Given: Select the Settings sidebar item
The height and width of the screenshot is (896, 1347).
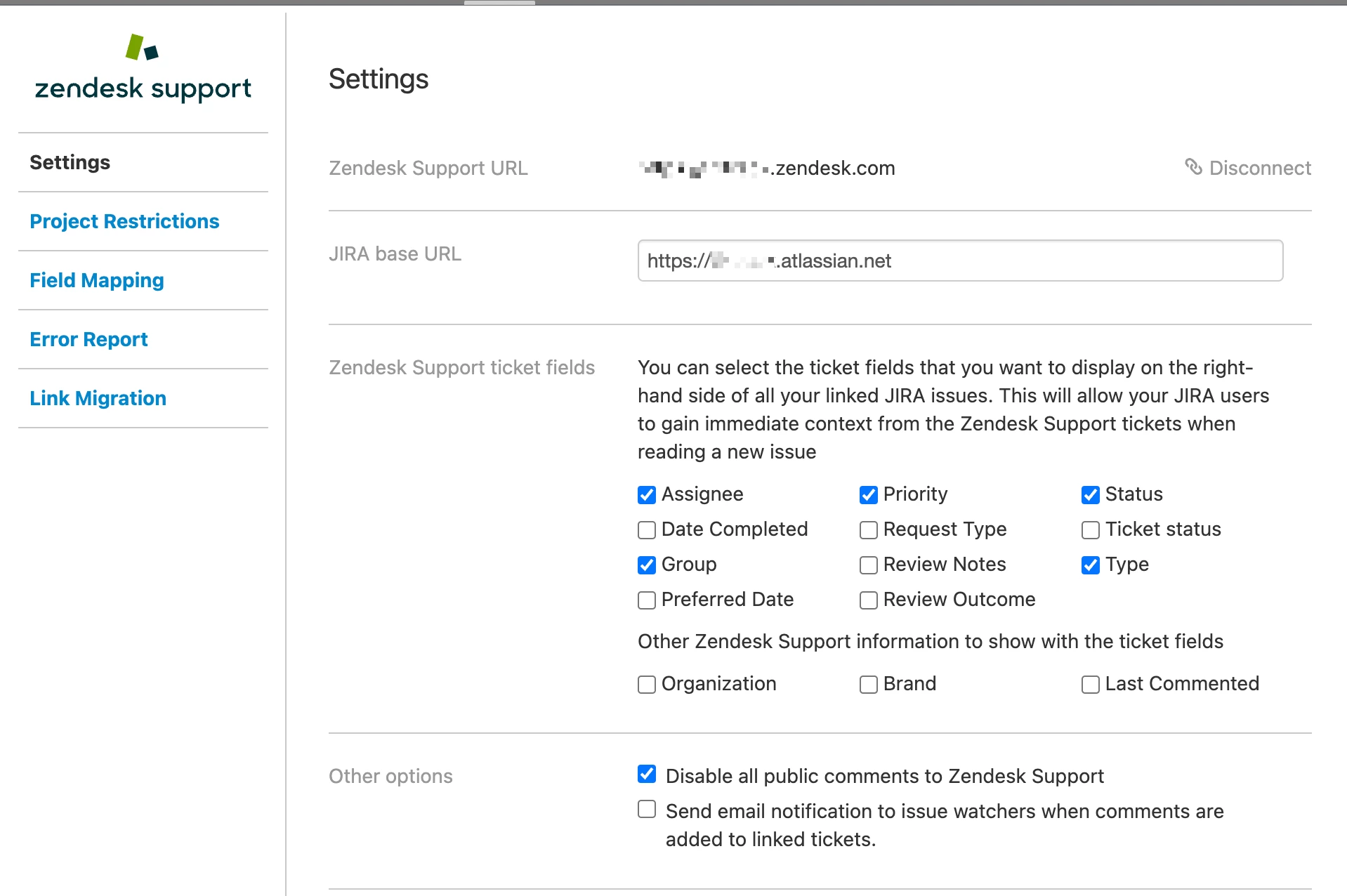Looking at the screenshot, I should [70, 162].
